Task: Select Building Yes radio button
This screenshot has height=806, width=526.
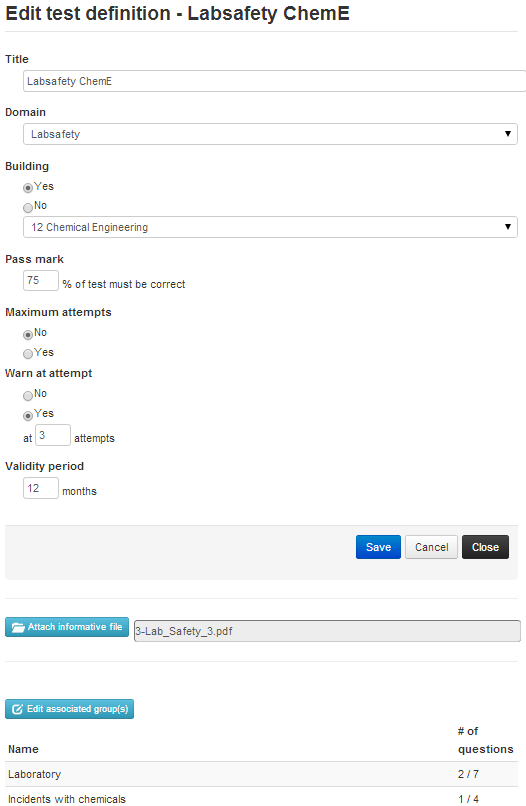Action: coord(28,188)
